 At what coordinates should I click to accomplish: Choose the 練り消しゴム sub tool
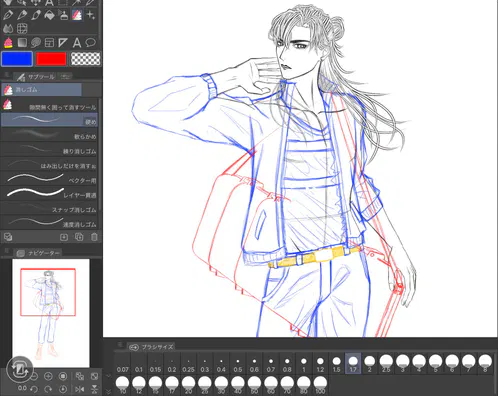pos(49,149)
